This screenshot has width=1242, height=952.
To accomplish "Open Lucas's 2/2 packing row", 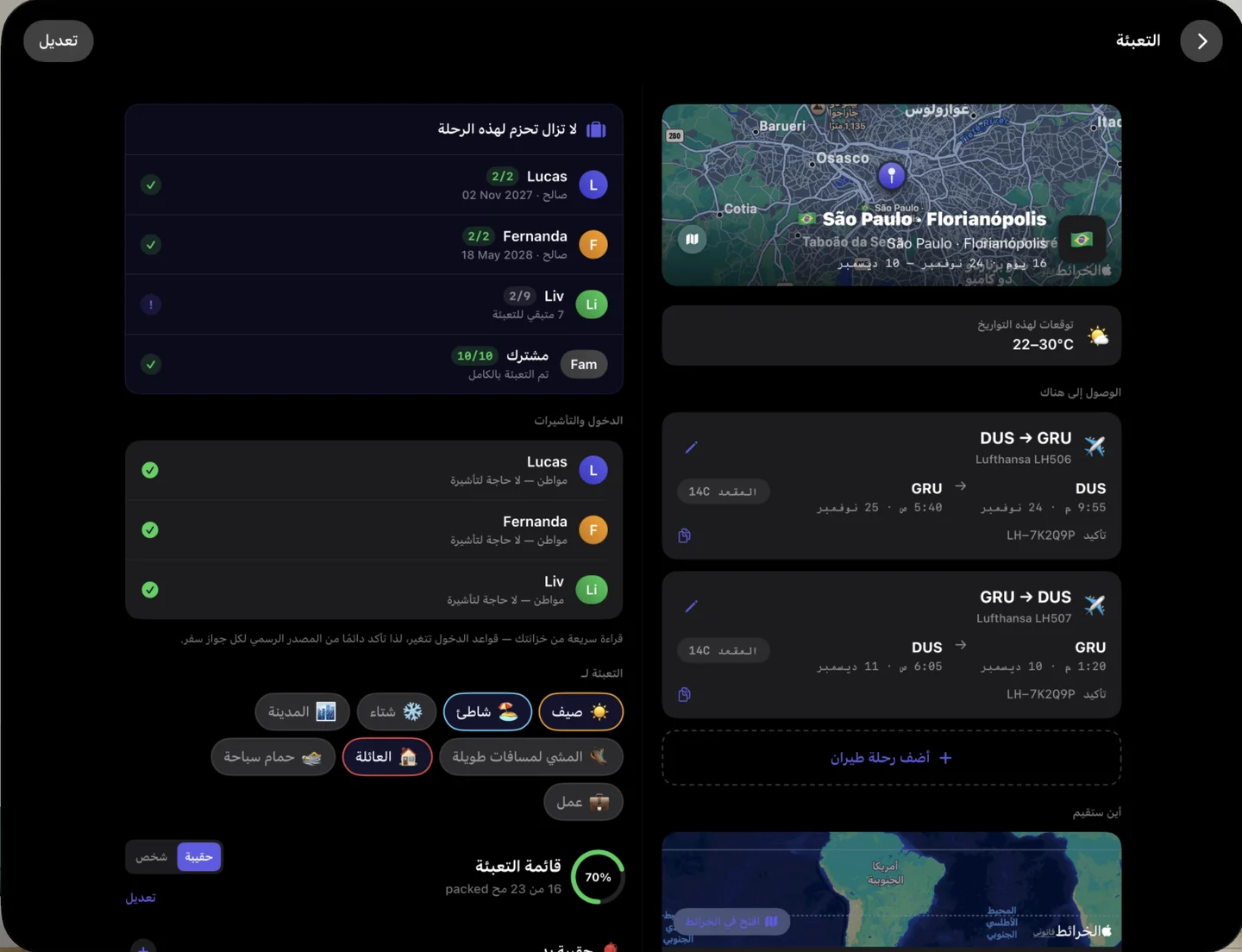I will 373,185.
